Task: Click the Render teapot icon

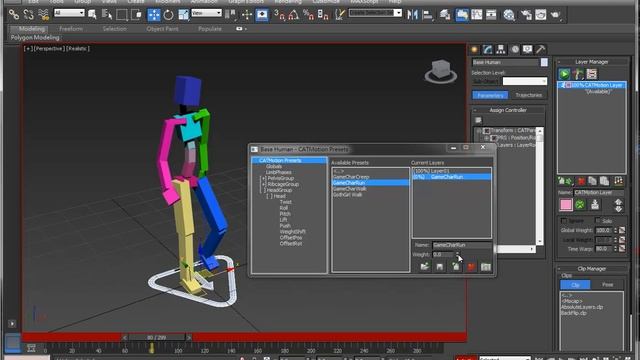Action: (556, 15)
